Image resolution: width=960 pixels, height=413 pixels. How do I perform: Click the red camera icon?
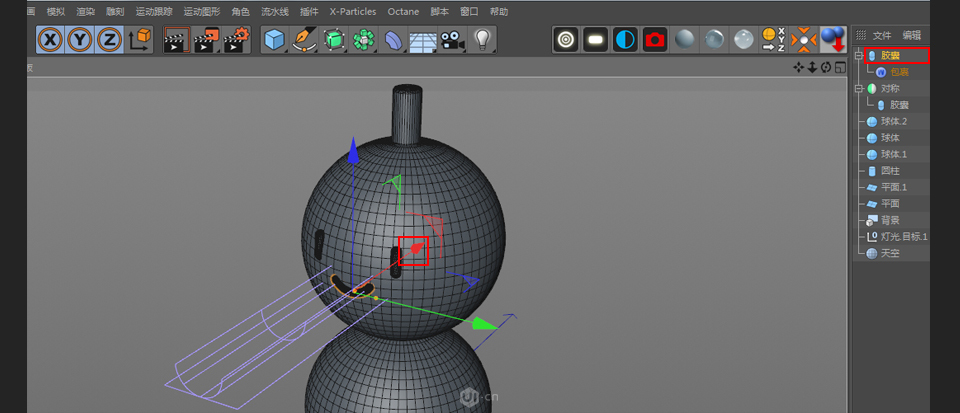[x=654, y=40]
